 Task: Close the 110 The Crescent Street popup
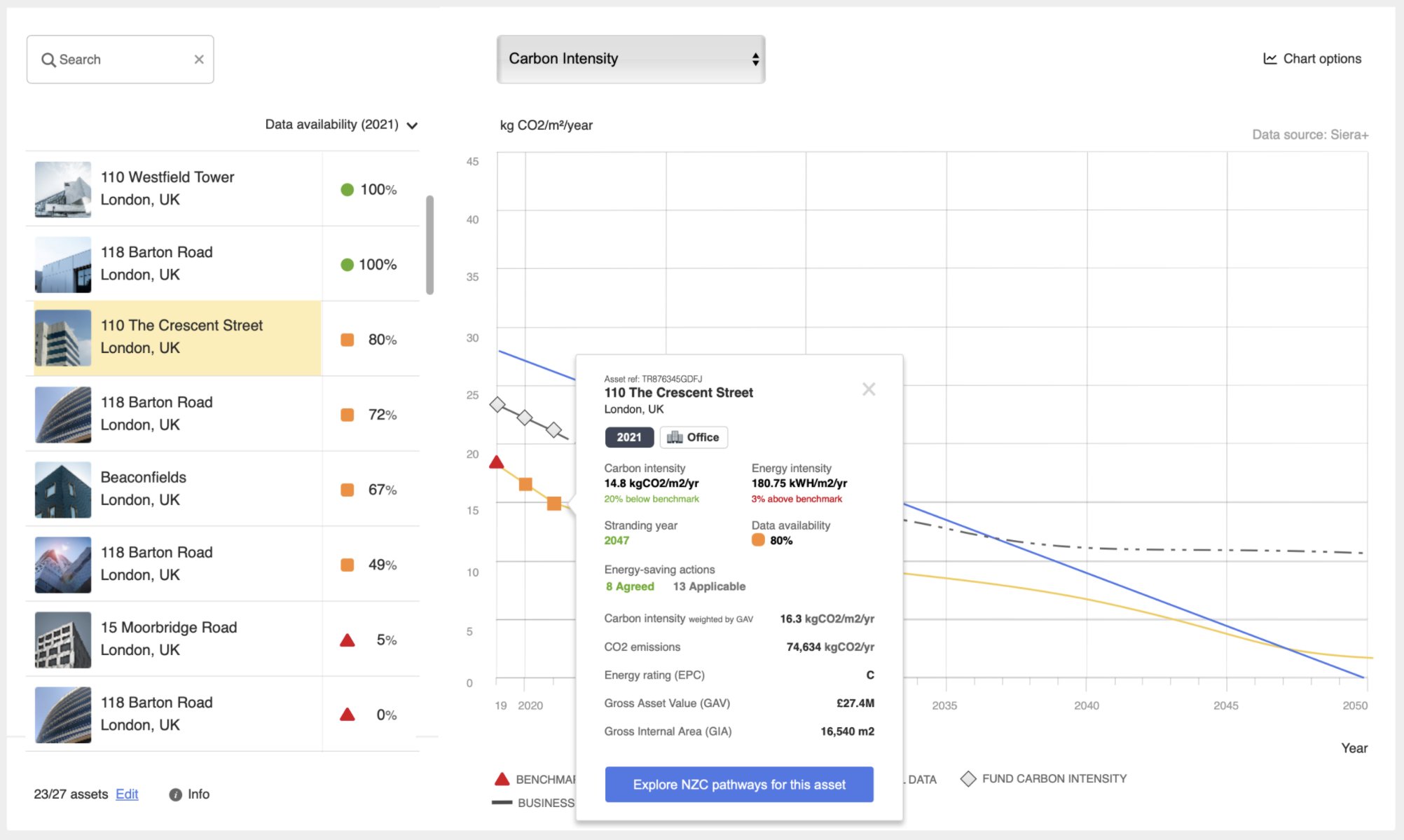click(x=869, y=390)
